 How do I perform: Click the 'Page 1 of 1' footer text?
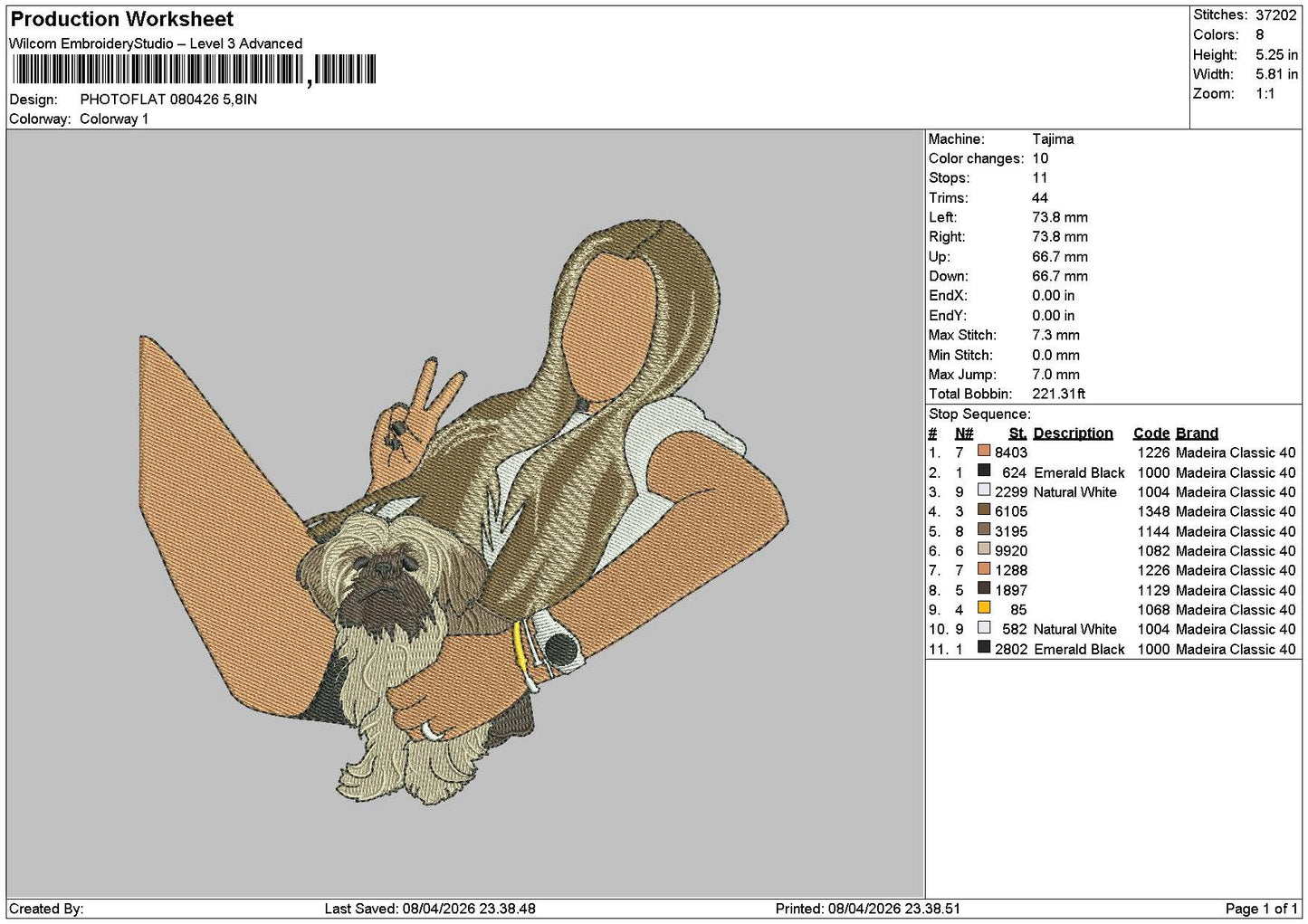point(1261,909)
